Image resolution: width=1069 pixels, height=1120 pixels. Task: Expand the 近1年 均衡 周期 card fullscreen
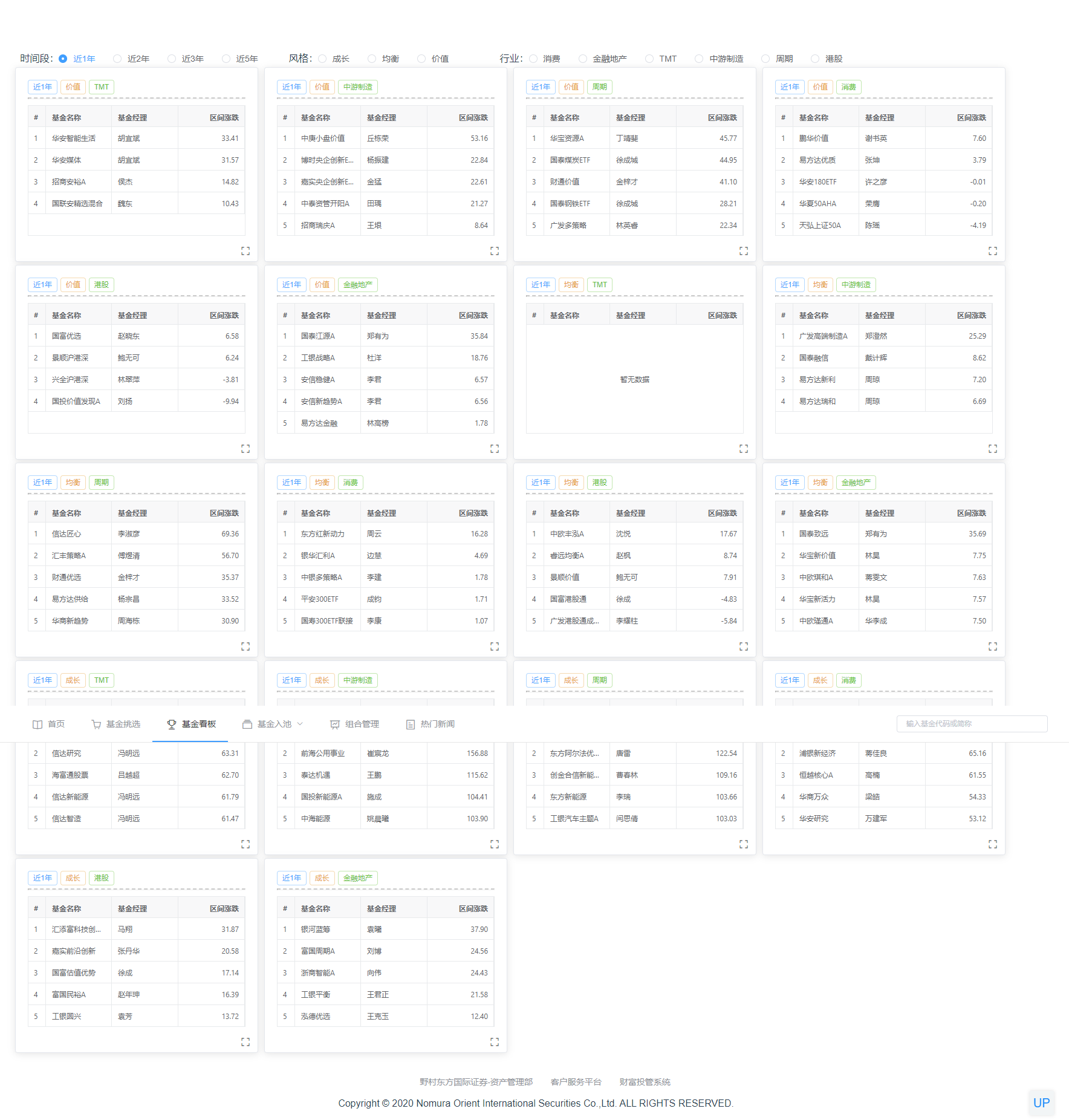pyautogui.click(x=245, y=646)
